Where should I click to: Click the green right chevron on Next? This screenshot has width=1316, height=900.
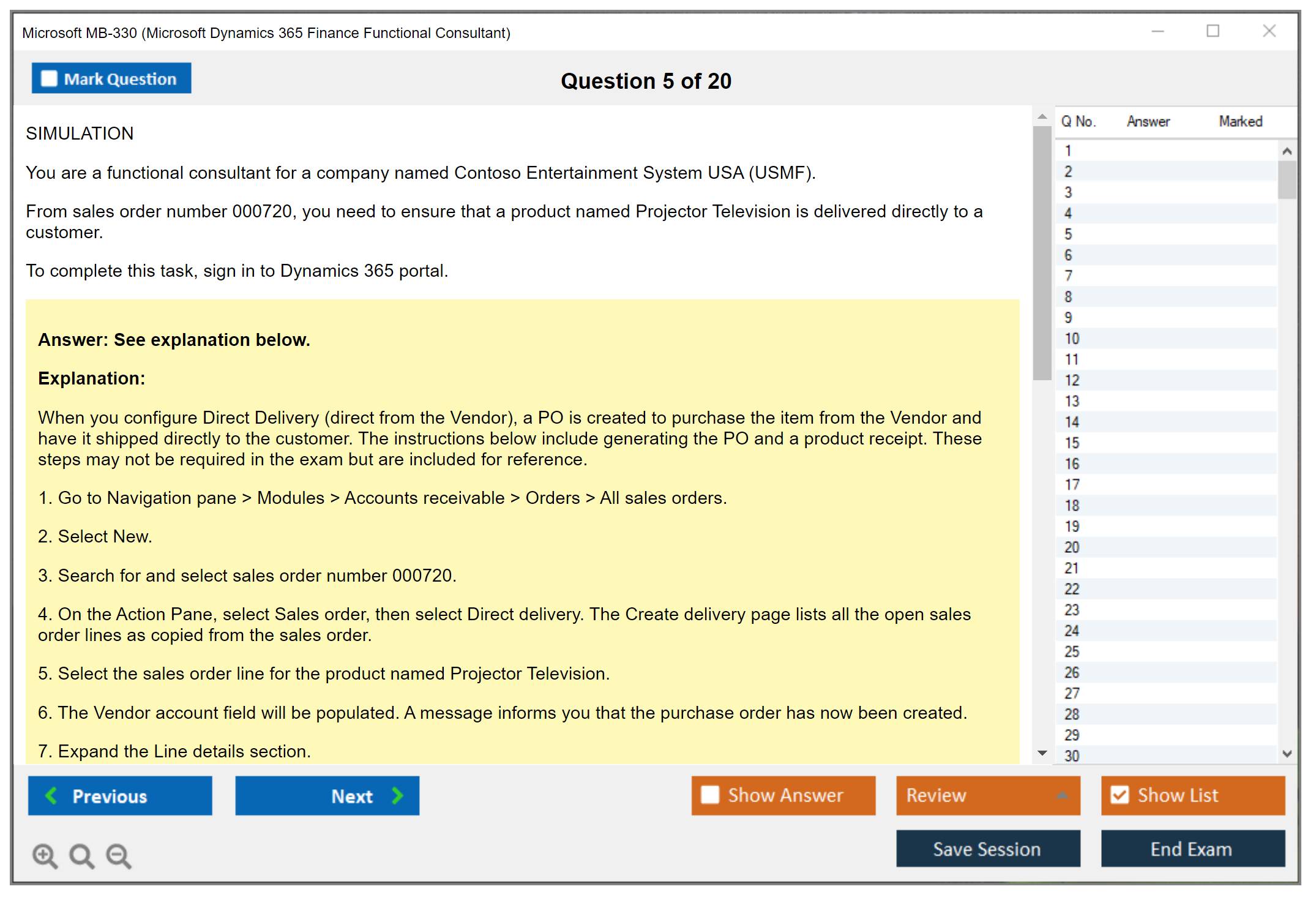pos(398,795)
